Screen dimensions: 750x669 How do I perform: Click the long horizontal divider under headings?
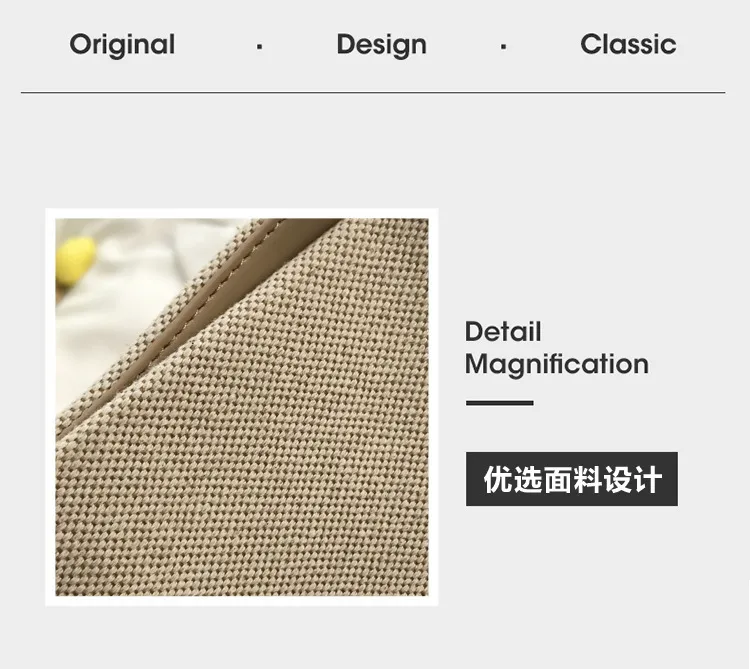click(x=373, y=92)
